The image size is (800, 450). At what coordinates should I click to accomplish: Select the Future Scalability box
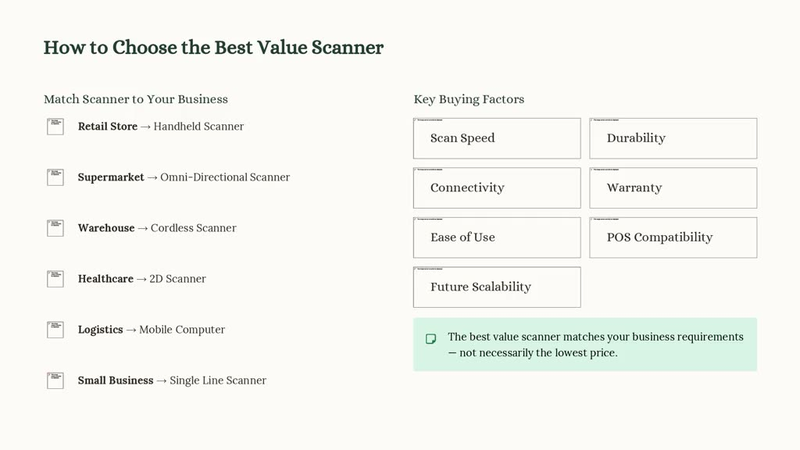[x=497, y=287]
